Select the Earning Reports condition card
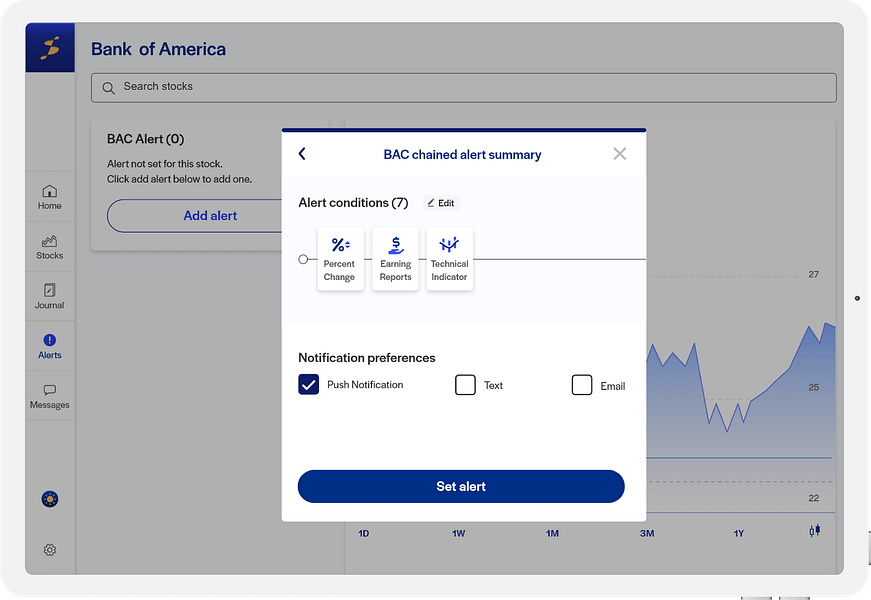Image resolution: width=871 pixels, height=600 pixels. 396,259
